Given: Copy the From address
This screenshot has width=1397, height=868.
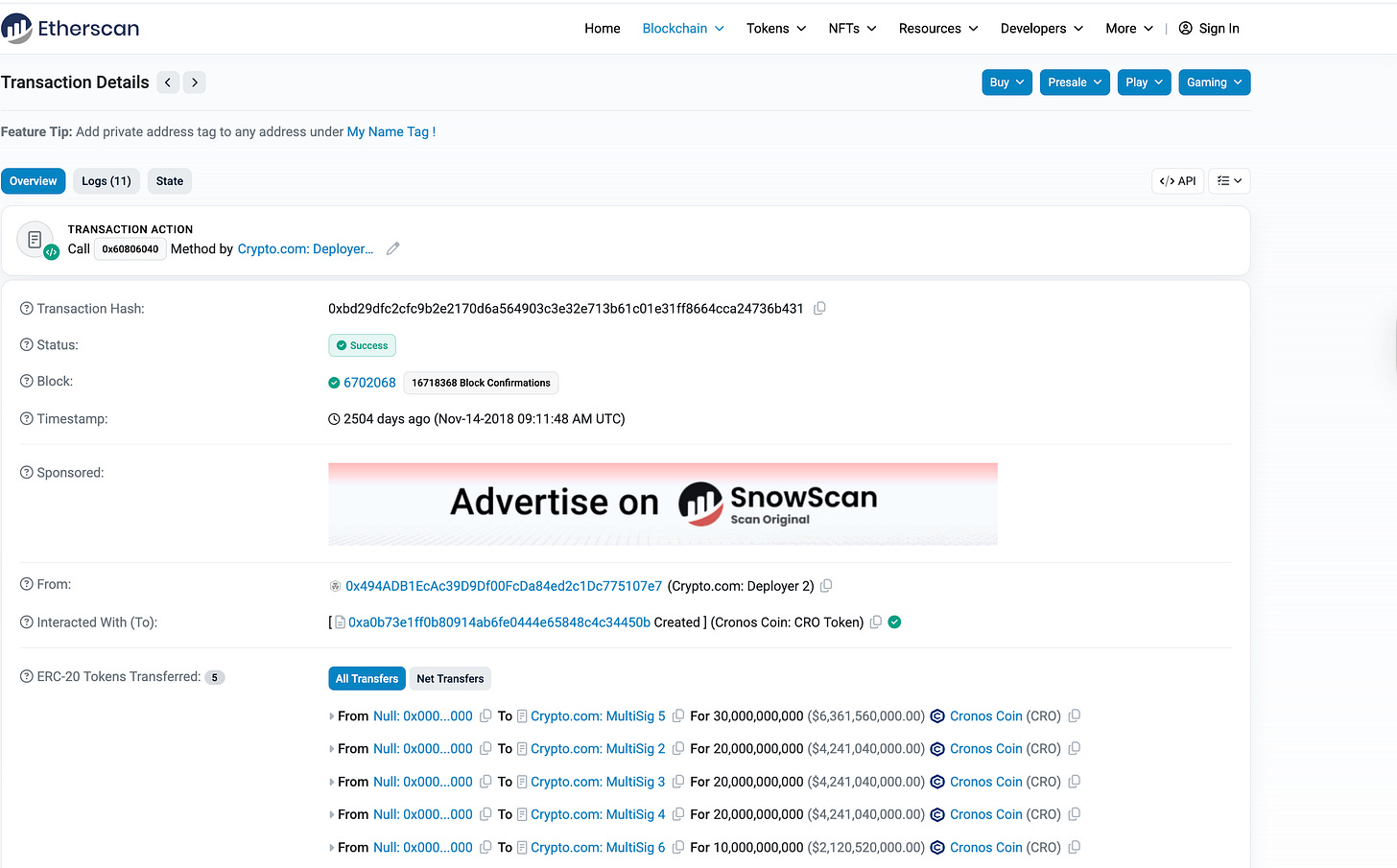Looking at the screenshot, I should pyautogui.click(x=826, y=586).
